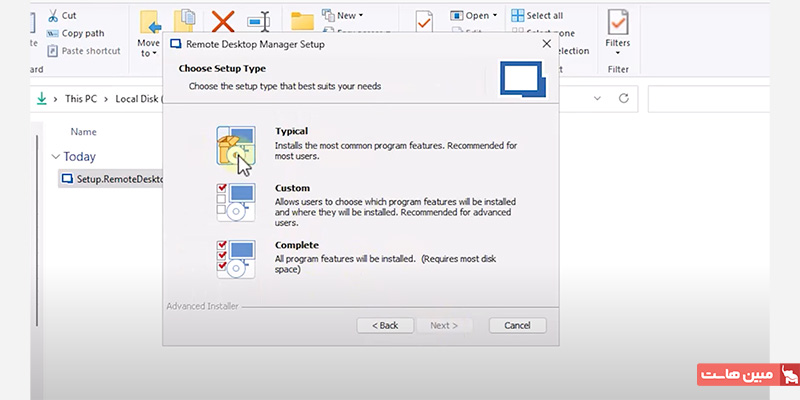Viewport: 800px width, 400px height.
Task: Click the Cancel button in setup
Action: pyautogui.click(x=517, y=325)
